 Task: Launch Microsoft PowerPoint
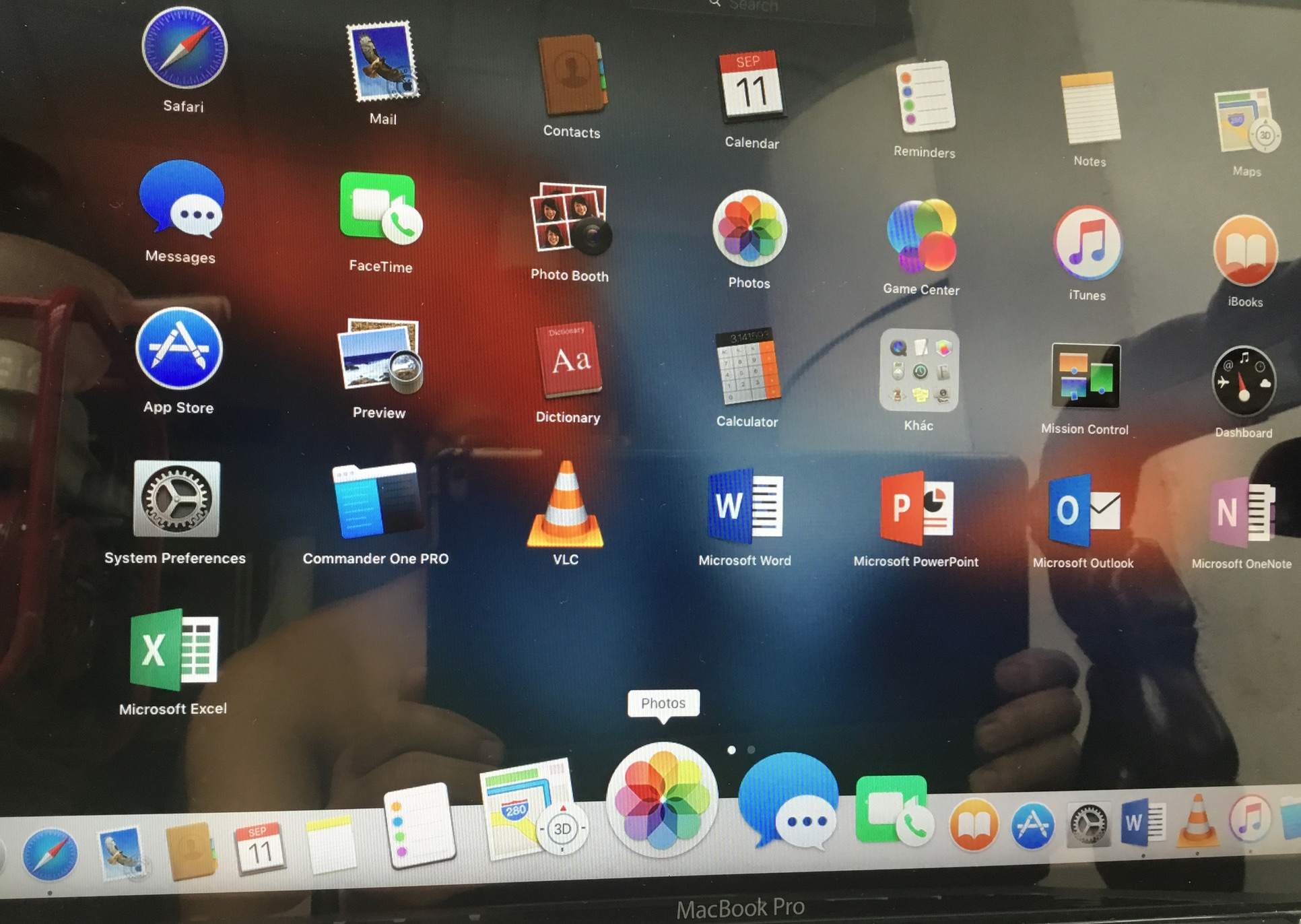916,509
